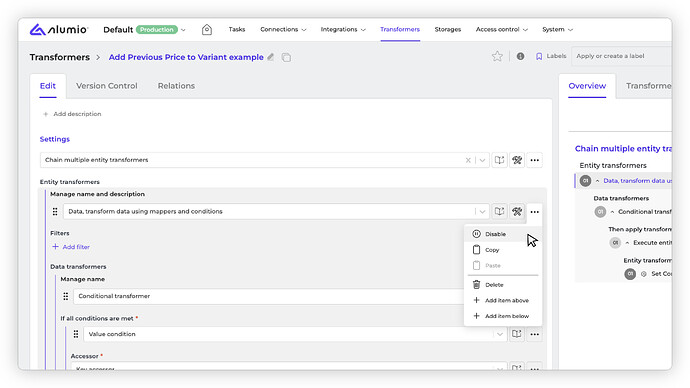Switch to the Relations tab
Image resolution: width=690 pixels, height=388 pixels.
click(x=176, y=86)
